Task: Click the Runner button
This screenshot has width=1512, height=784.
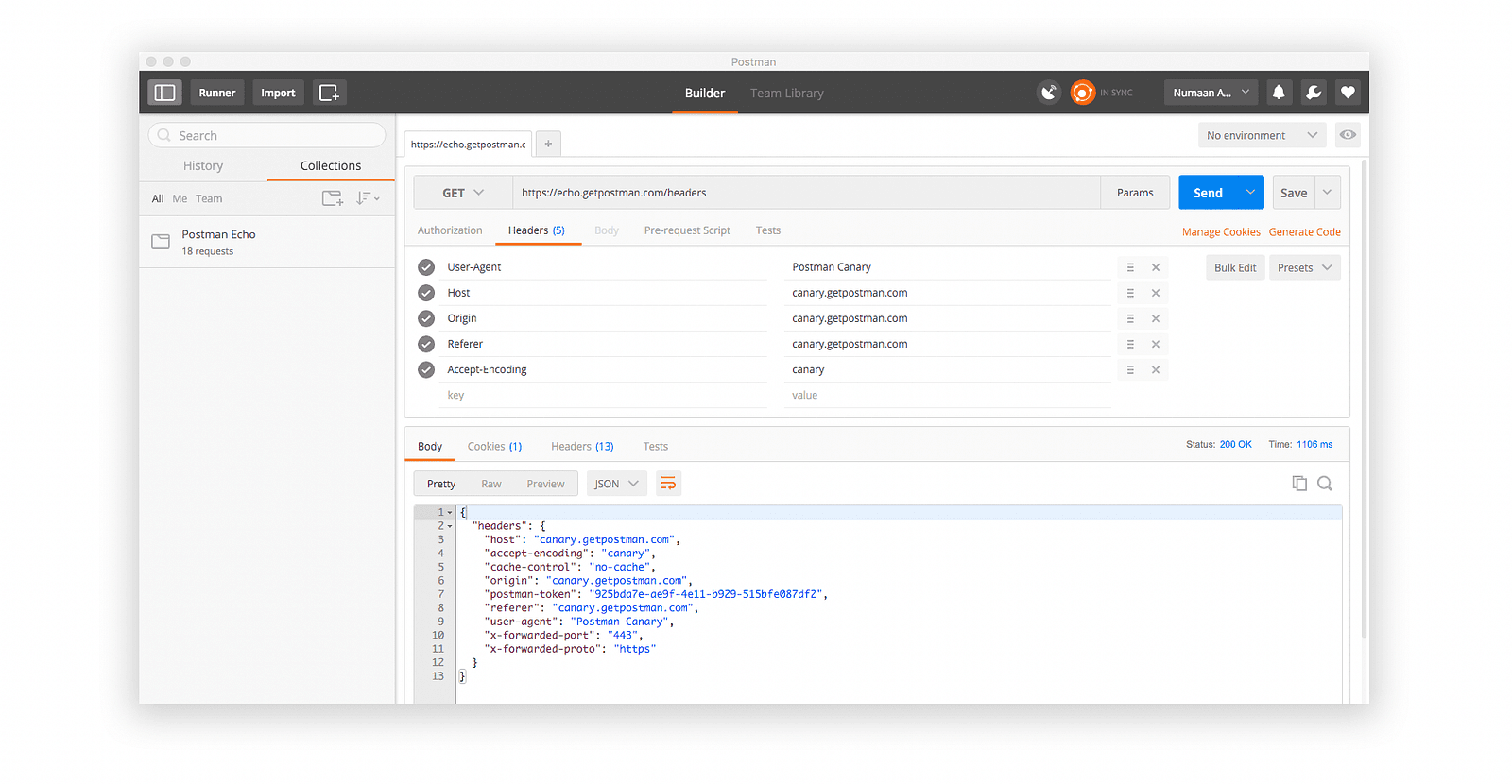Action: coord(217,93)
